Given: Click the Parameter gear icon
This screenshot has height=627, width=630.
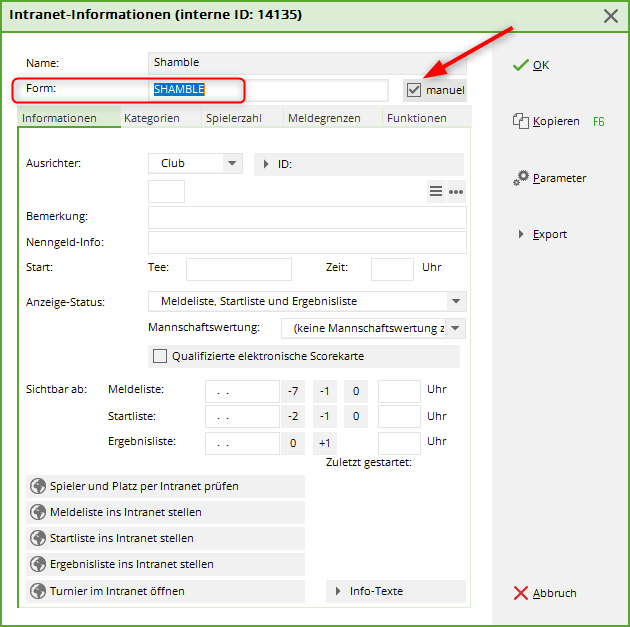Looking at the screenshot, I should pos(521,178).
